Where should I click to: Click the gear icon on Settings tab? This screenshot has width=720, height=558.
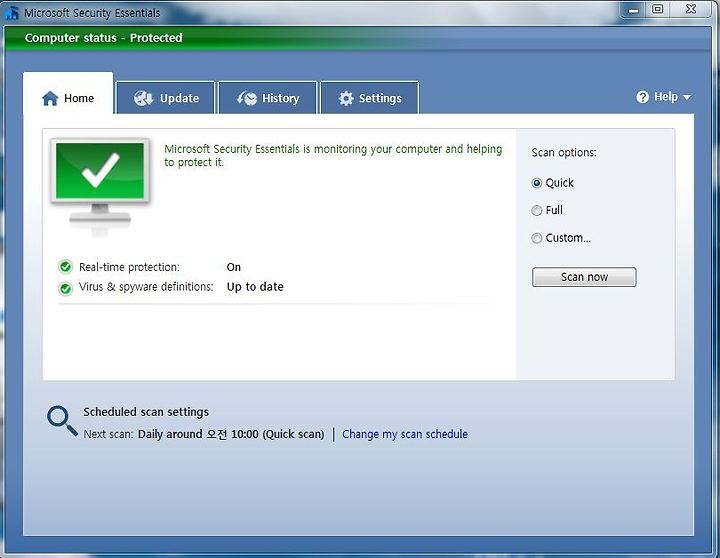pos(346,98)
